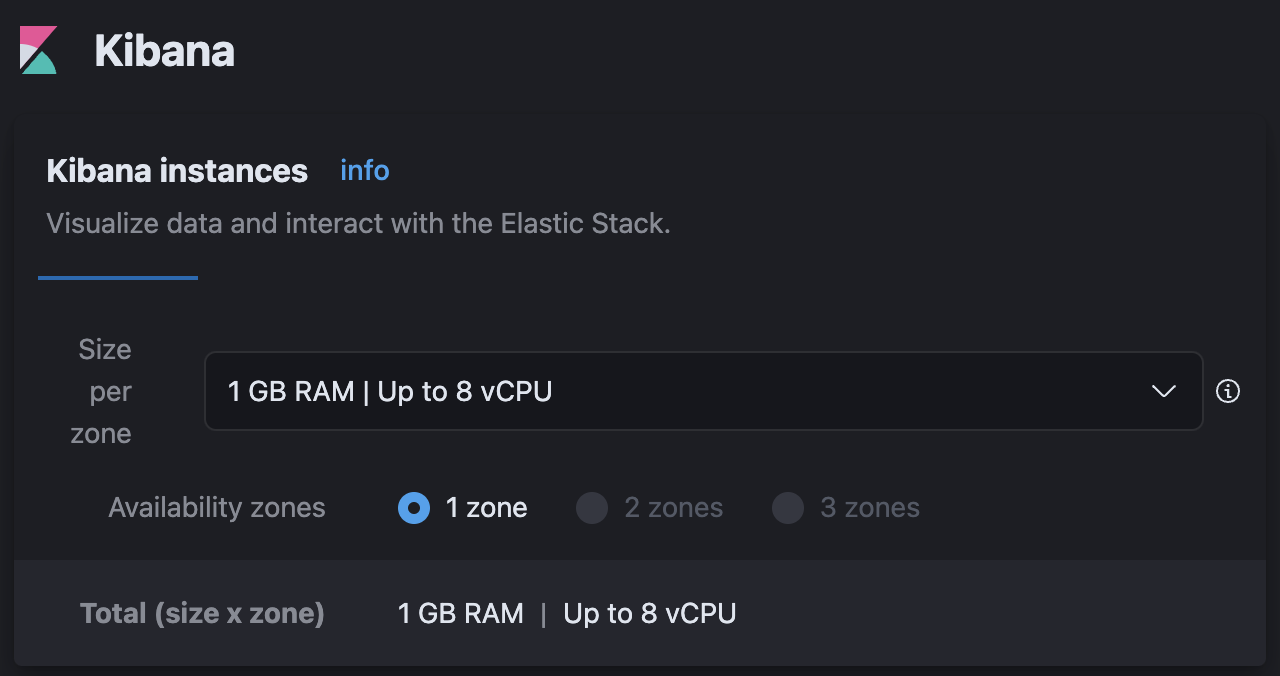
Task: Click the Kibana title text
Action: (x=165, y=51)
